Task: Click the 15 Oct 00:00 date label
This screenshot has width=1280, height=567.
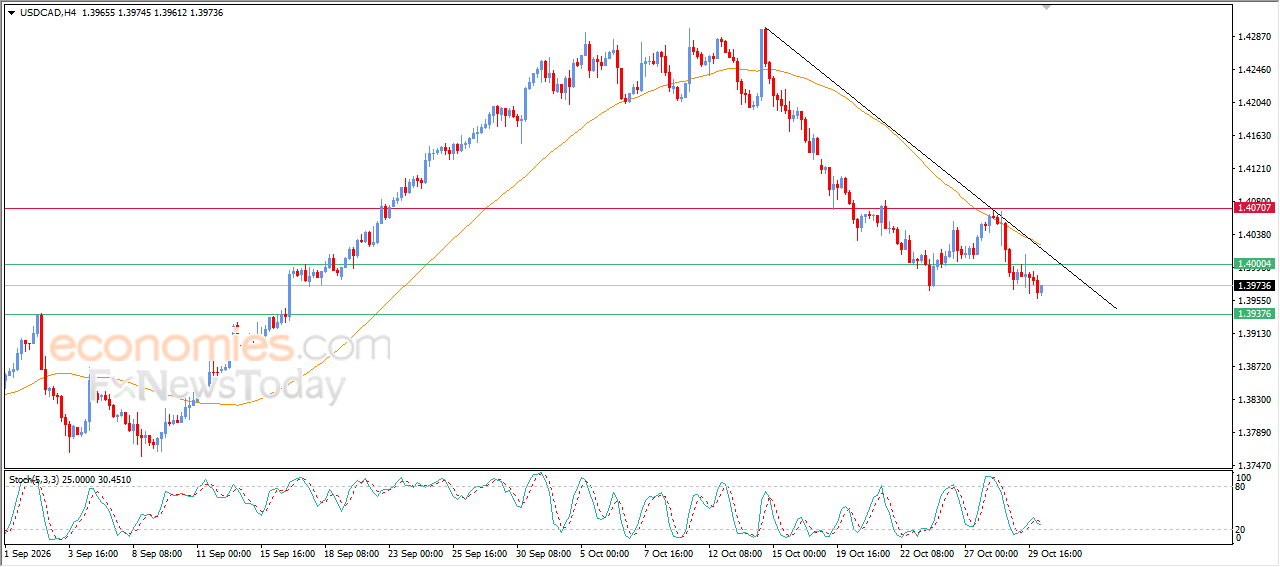Action: (x=799, y=553)
